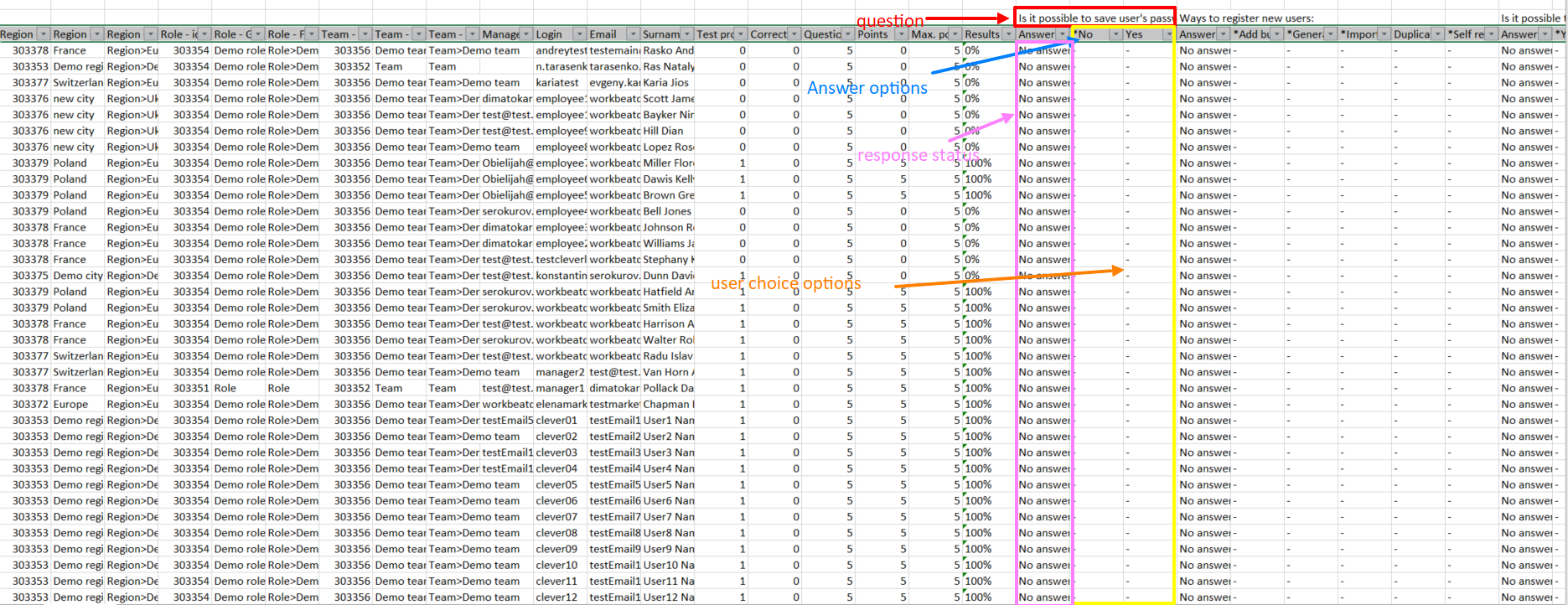Select the surname cell 'Dunn Davi'
1568x605 pixels.
(668, 276)
